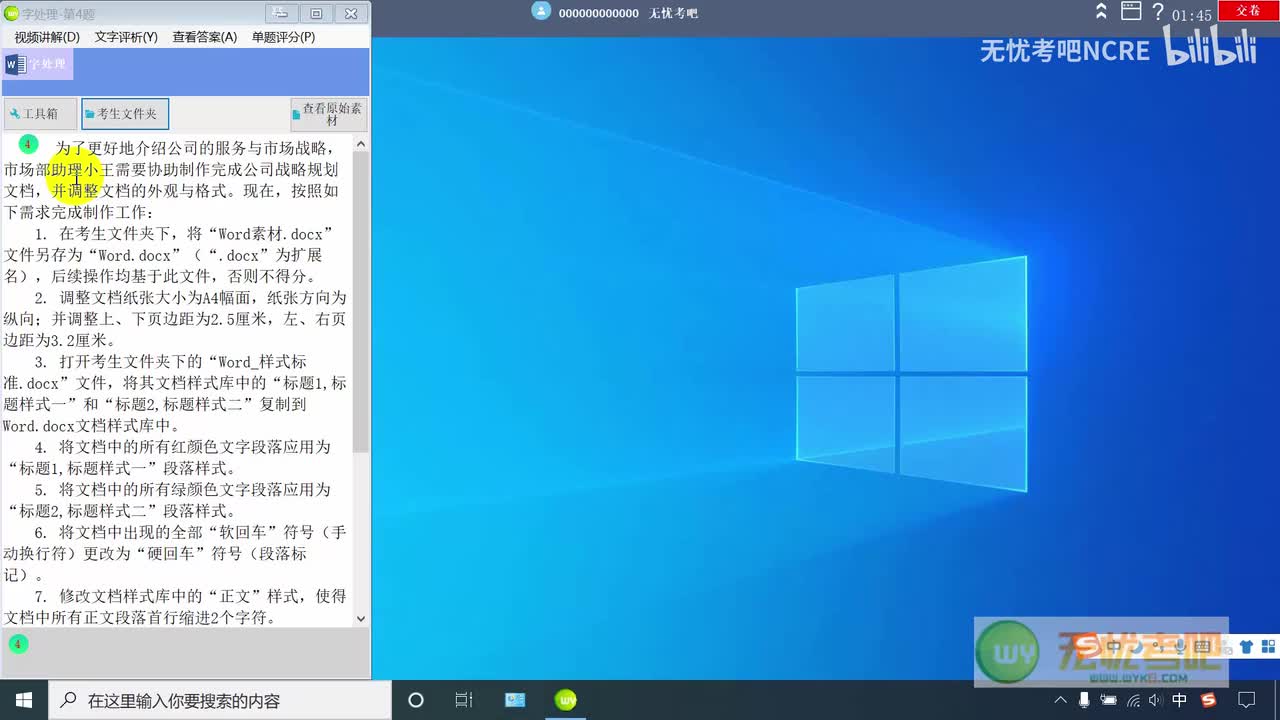Toggle the Sogou toolbar punctuation icon
Screen dimensions: 1280x720
click(x=1159, y=647)
